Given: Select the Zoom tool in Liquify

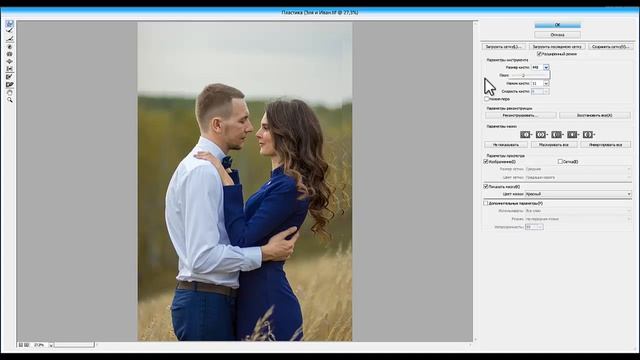Looking at the screenshot, I should click(x=9, y=100).
